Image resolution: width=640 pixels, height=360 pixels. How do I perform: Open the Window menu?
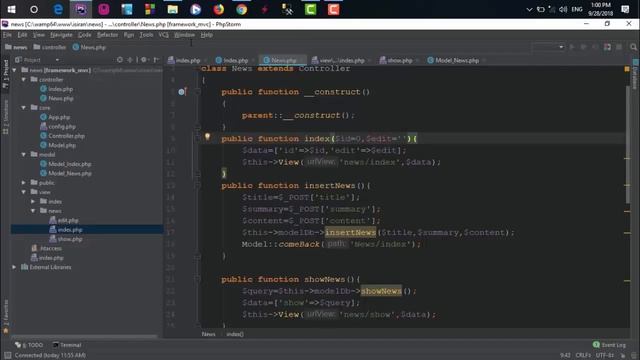pyautogui.click(x=184, y=35)
